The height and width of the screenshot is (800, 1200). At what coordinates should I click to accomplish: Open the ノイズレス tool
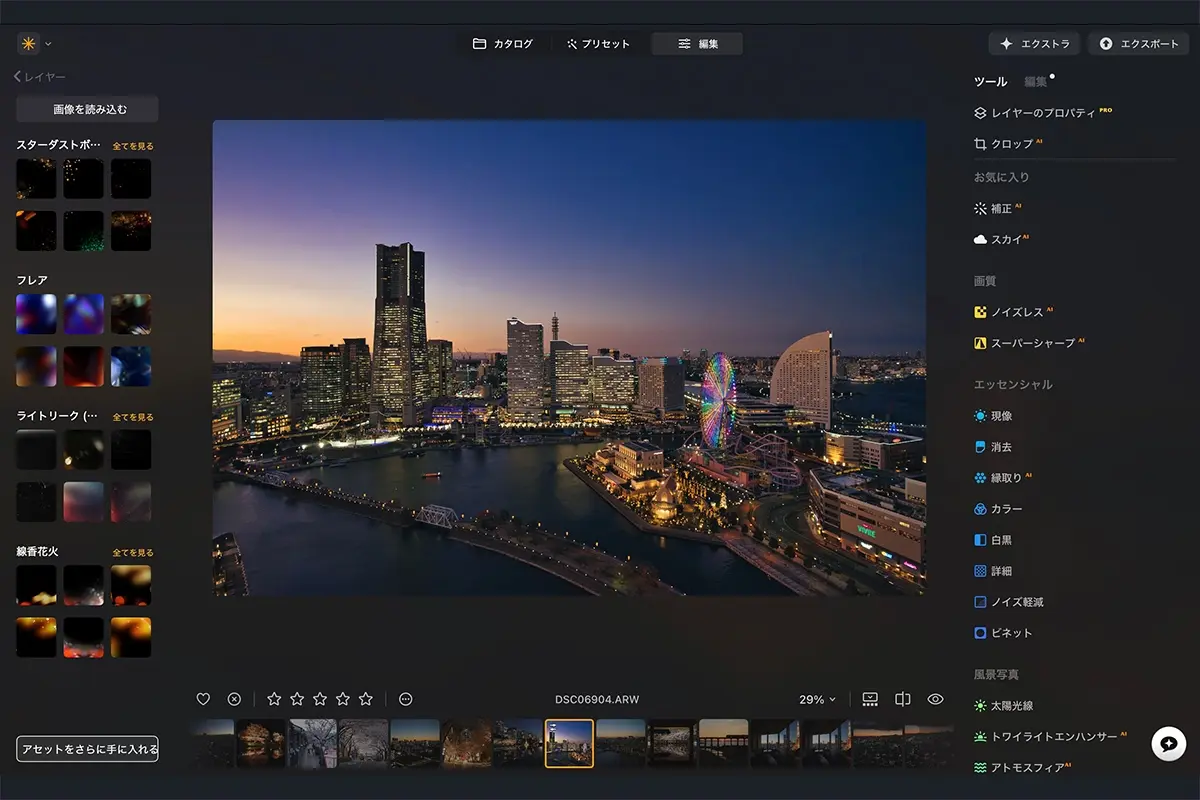(1013, 312)
